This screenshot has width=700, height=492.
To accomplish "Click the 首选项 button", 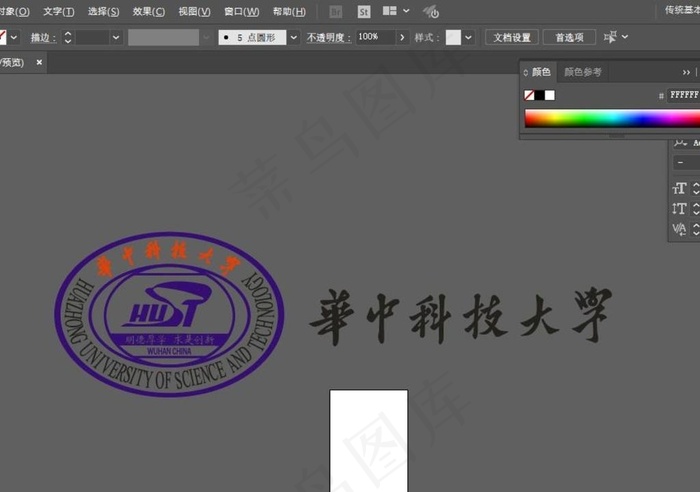I will pyautogui.click(x=569, y=38).
